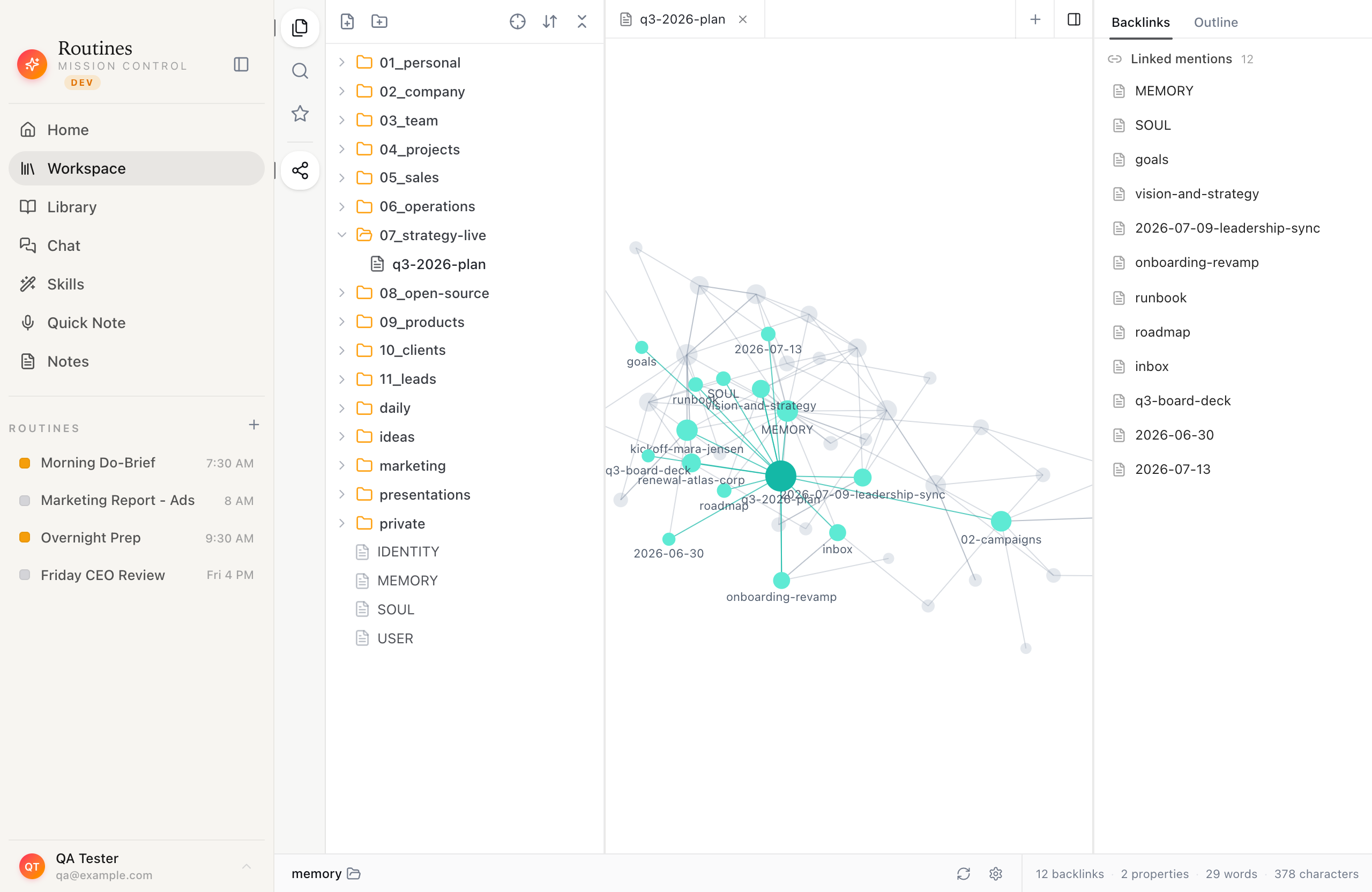Open IDENTITY file in tree
The height and width of the screenshot is (892, 1372).
click(x=407, y=552)
